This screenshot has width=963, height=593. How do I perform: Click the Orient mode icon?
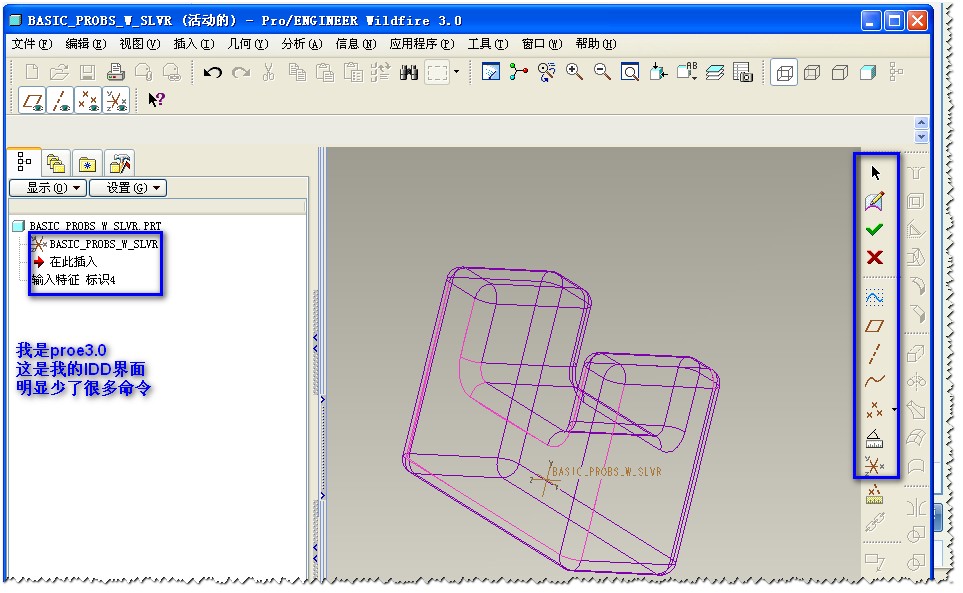click(546, 72)
